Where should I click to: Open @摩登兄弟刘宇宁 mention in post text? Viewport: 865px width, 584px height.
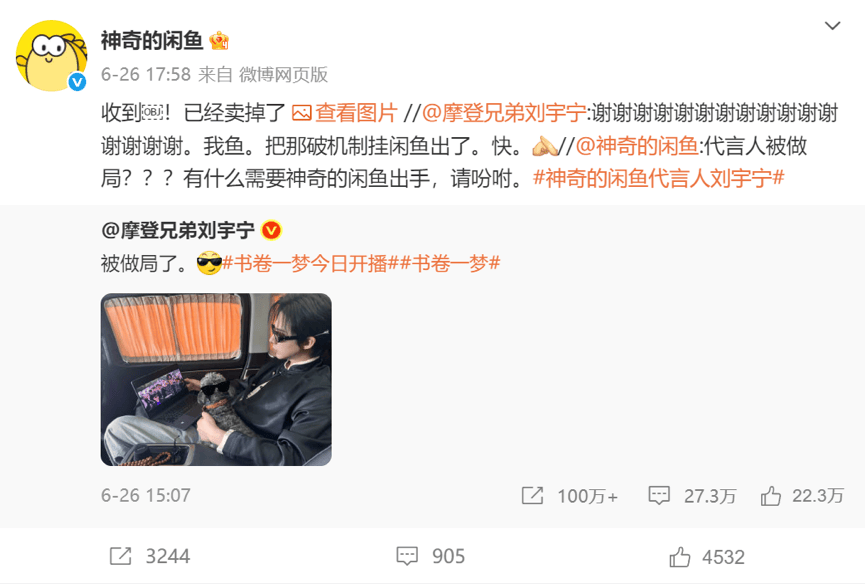tap(504, 113)
